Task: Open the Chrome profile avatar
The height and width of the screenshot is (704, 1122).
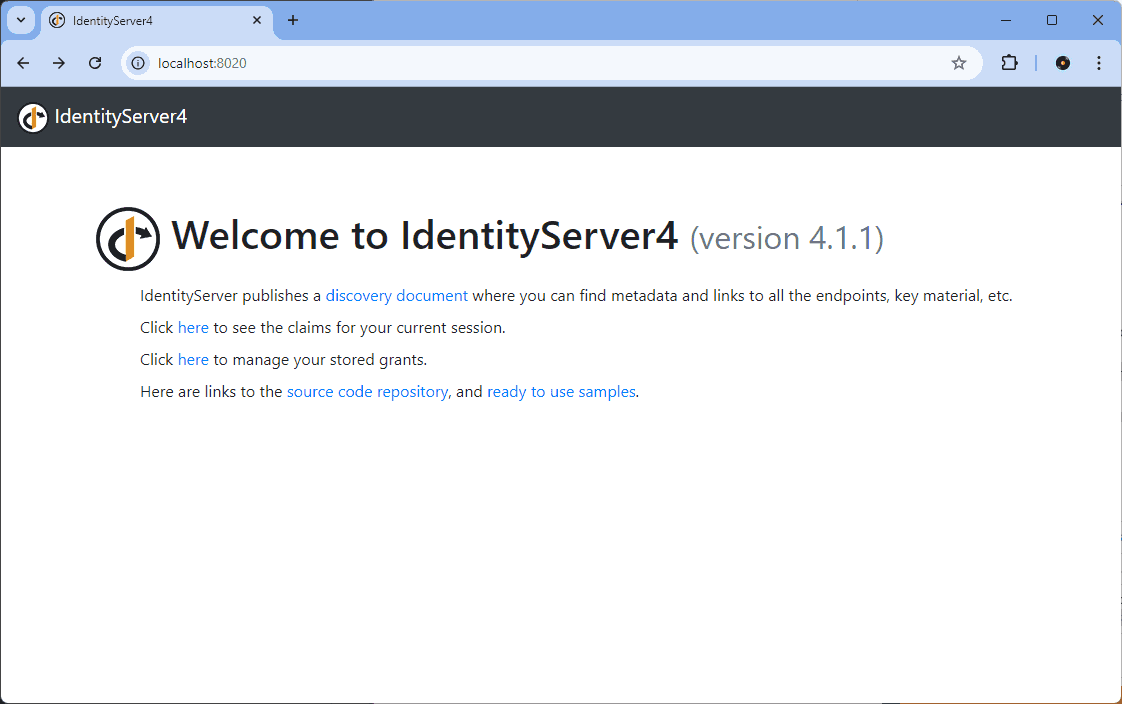Action: [1062, 63]
